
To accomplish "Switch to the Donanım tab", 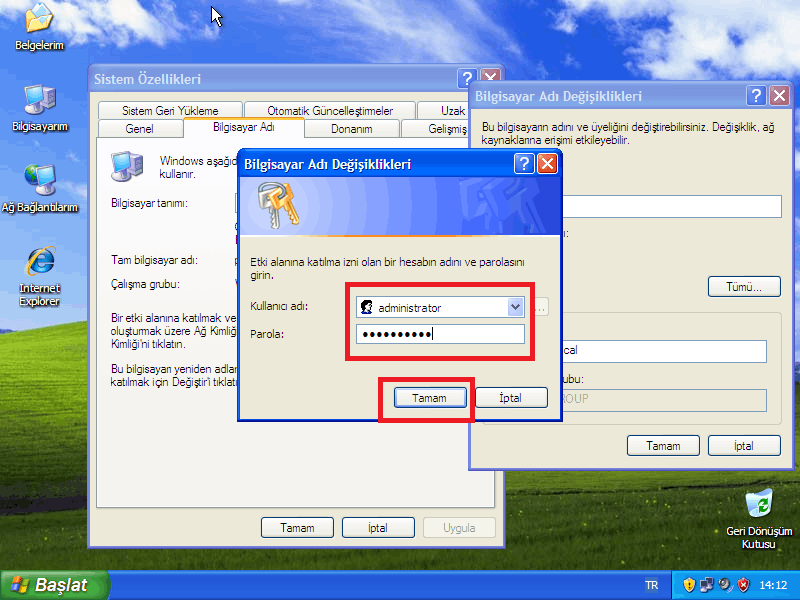I will pyautogui.click(x=351, y=129).
